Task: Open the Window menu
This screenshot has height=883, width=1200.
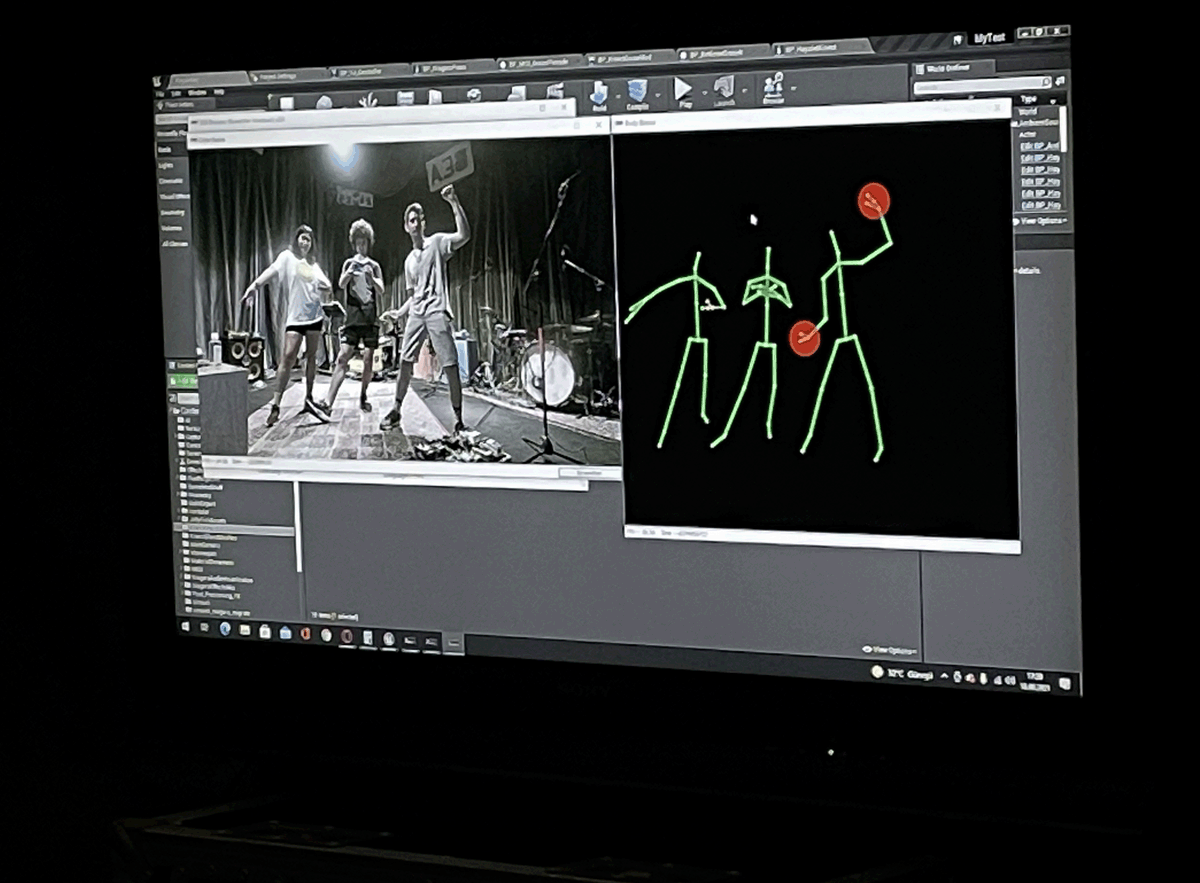Action: coord(197,93)
